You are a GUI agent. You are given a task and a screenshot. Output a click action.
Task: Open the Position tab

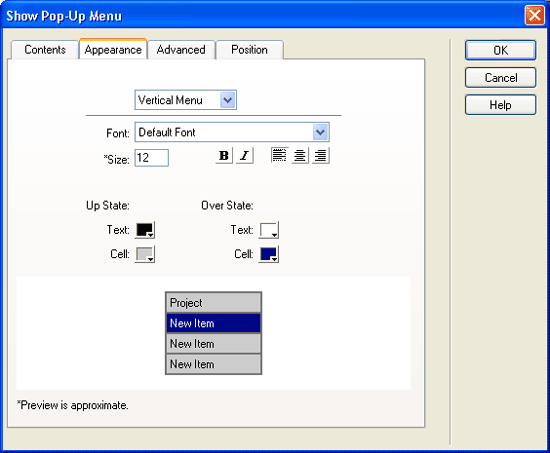tap(249, 50)
